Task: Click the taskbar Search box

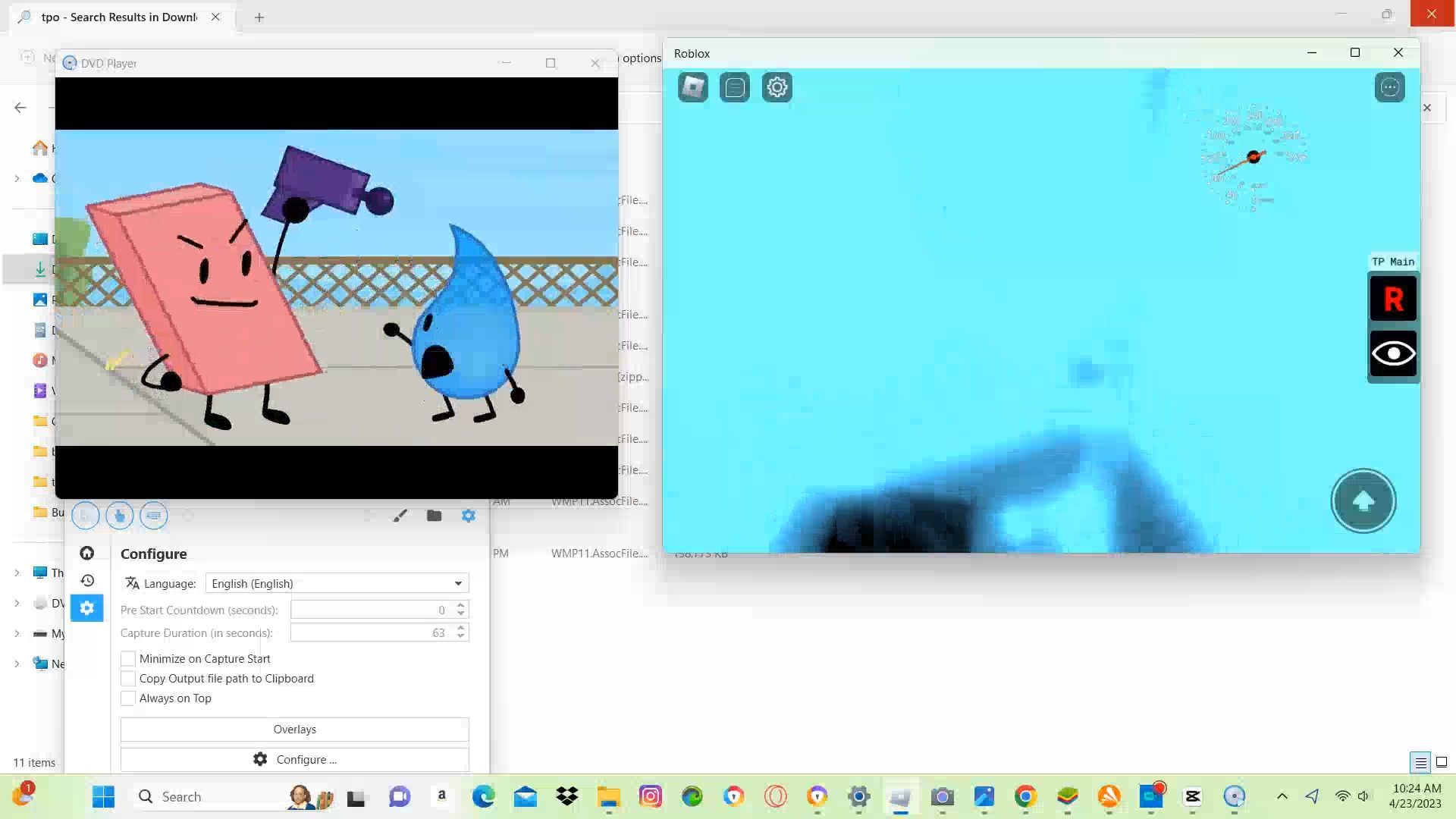Action: coord(235,796)
